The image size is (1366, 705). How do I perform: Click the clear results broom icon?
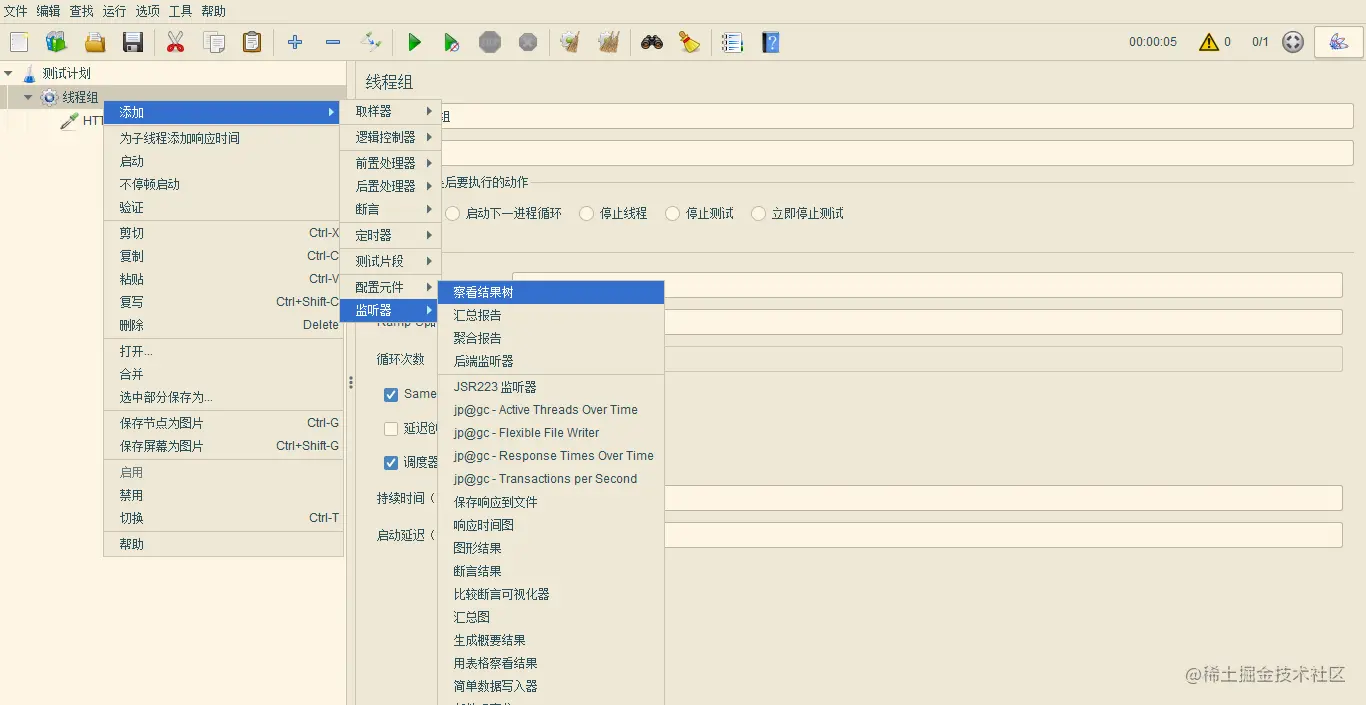click(x=689, y=42)
